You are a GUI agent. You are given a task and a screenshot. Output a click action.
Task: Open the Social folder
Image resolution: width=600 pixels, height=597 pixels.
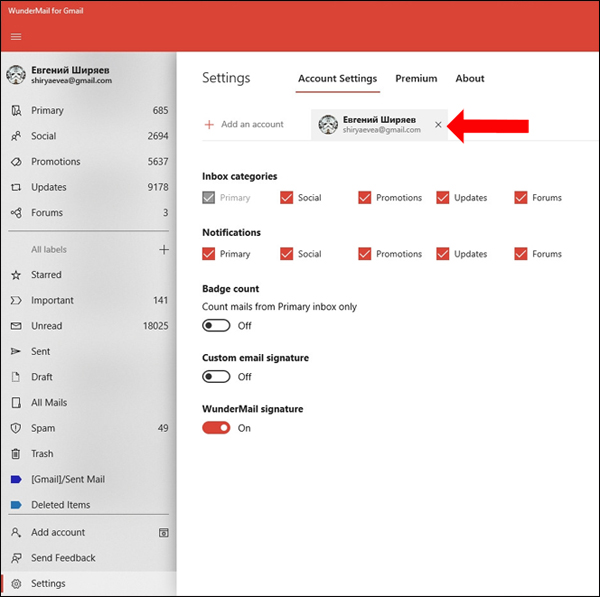(x=88, y=136)
